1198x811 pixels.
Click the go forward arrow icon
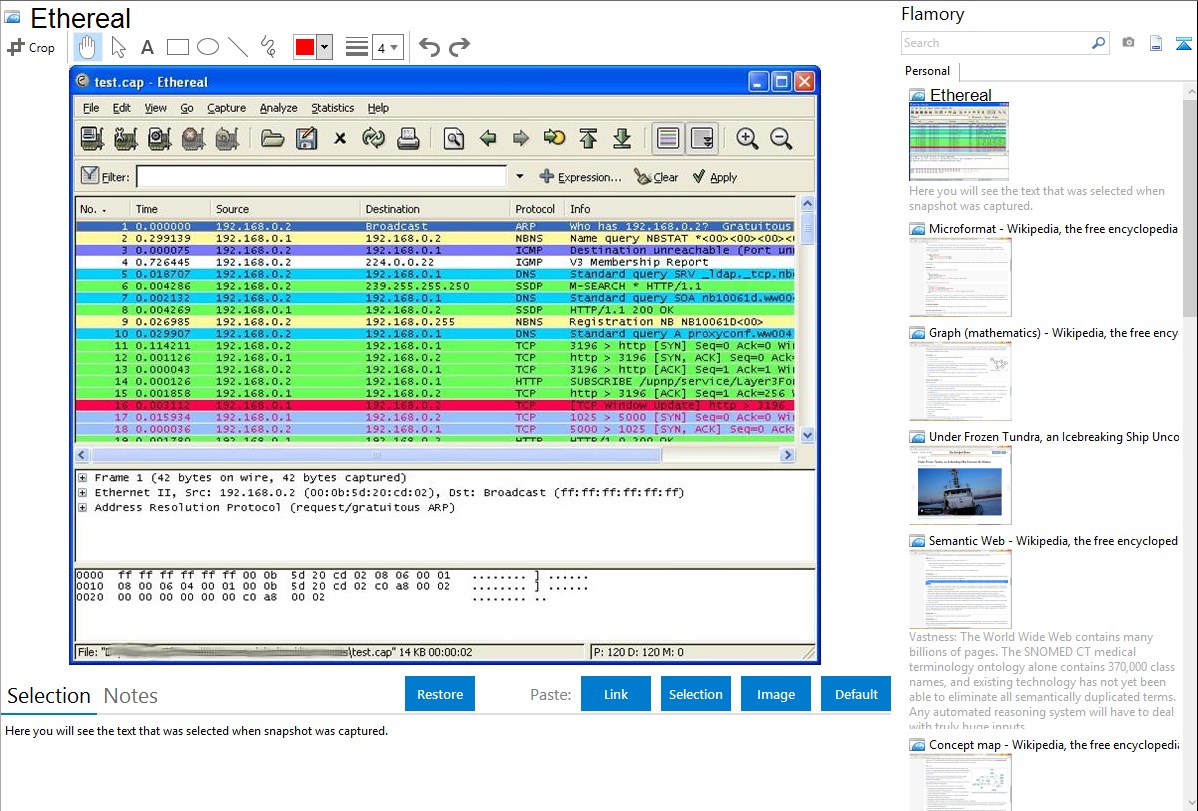521,138
